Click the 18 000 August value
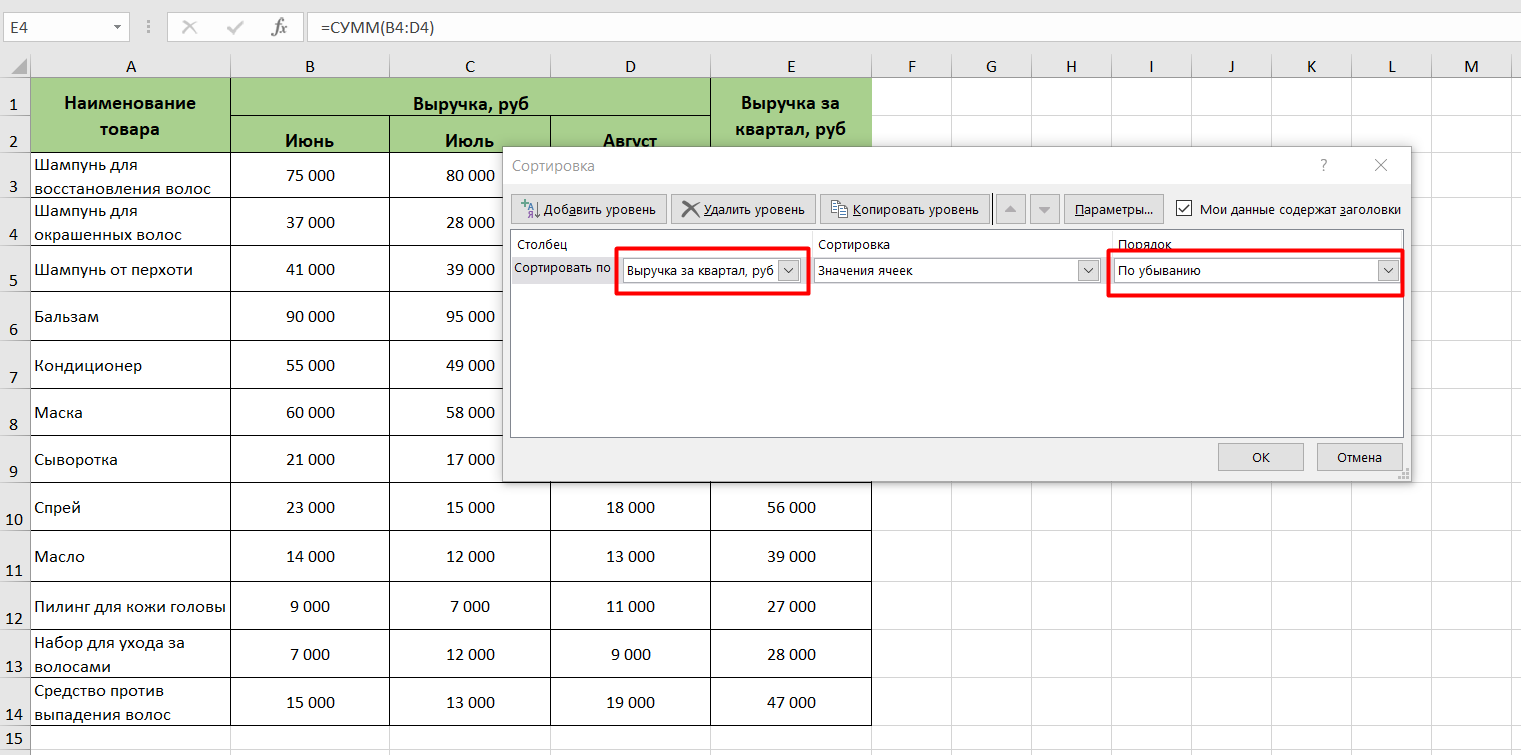Viewport: 1521px width, 755px height. tap(630, 507)
